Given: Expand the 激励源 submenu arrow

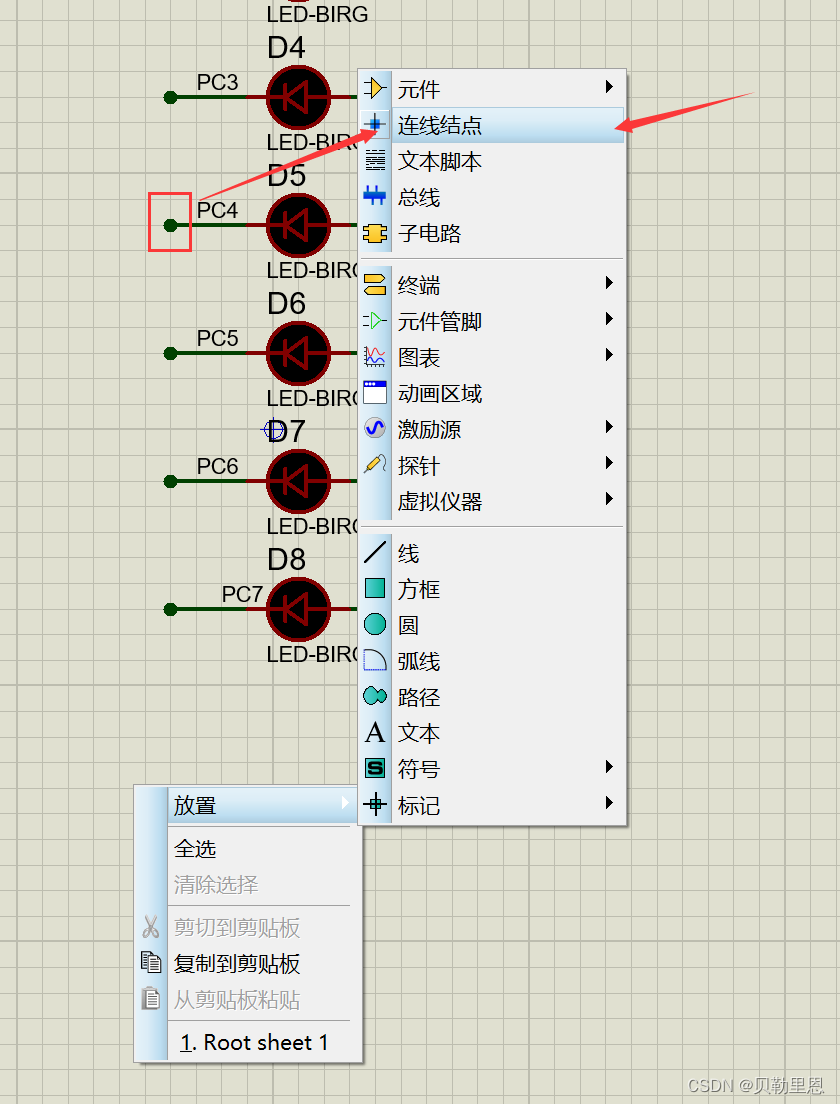Looking at the screenshot, I should coord(609,427).
